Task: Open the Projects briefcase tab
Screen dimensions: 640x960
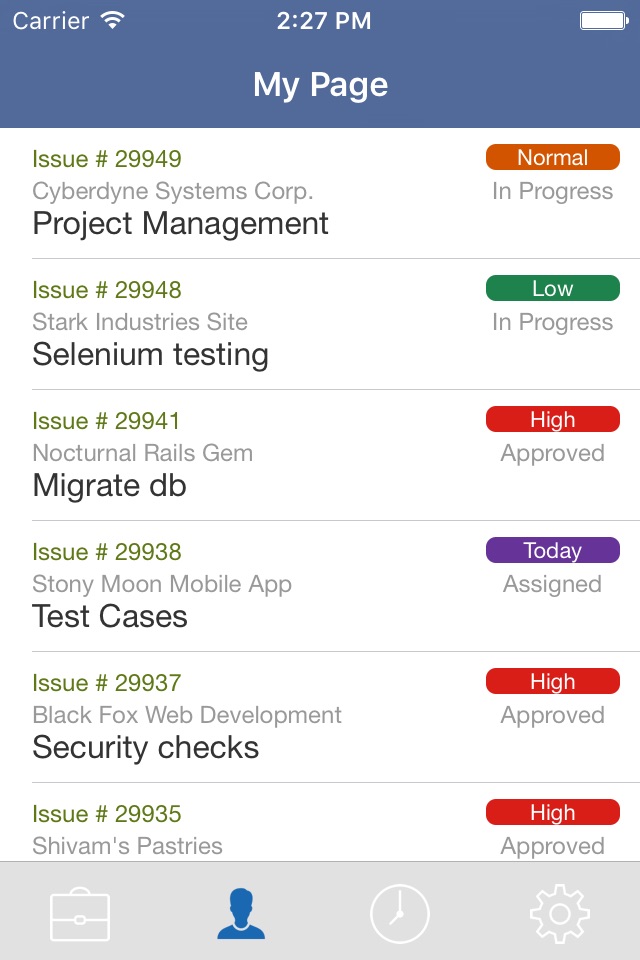Action: tap(80, 913)
